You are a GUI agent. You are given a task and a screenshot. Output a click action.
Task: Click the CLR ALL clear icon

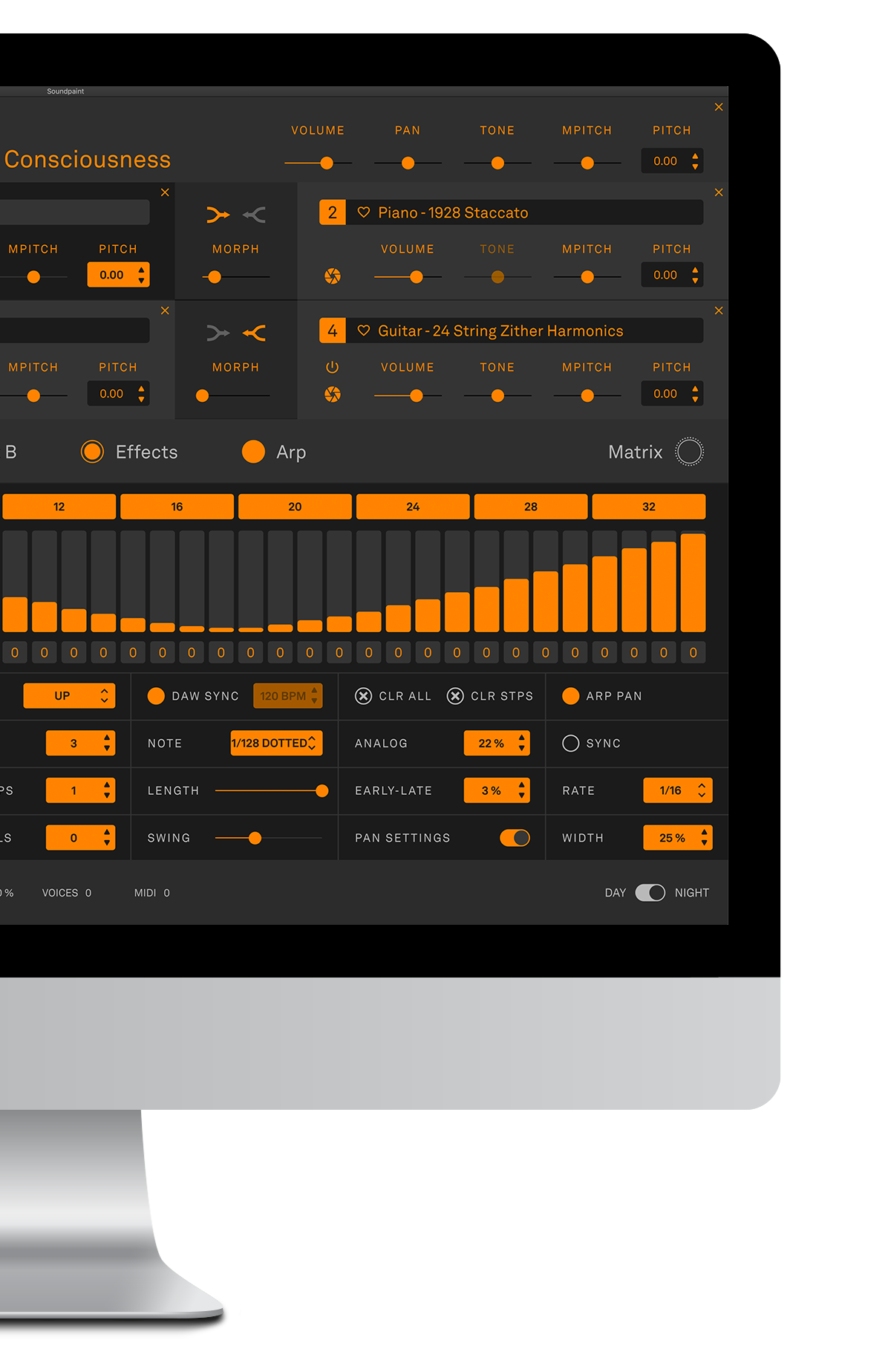tap(363, 696)
